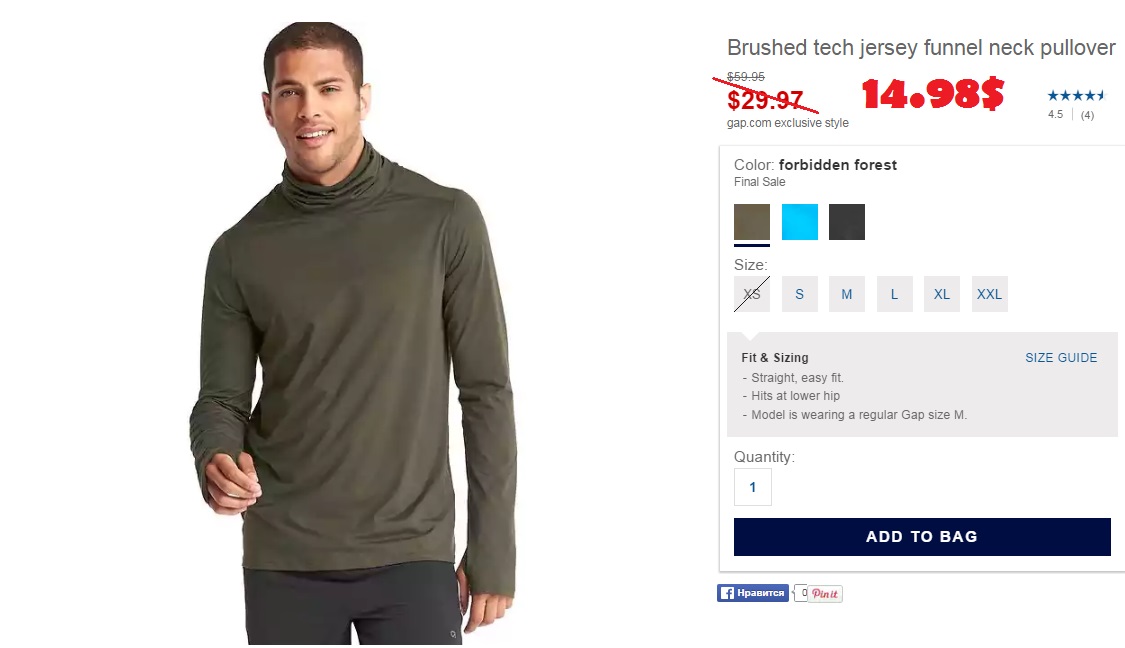Click the crossed-out XS size

[752, 294]
